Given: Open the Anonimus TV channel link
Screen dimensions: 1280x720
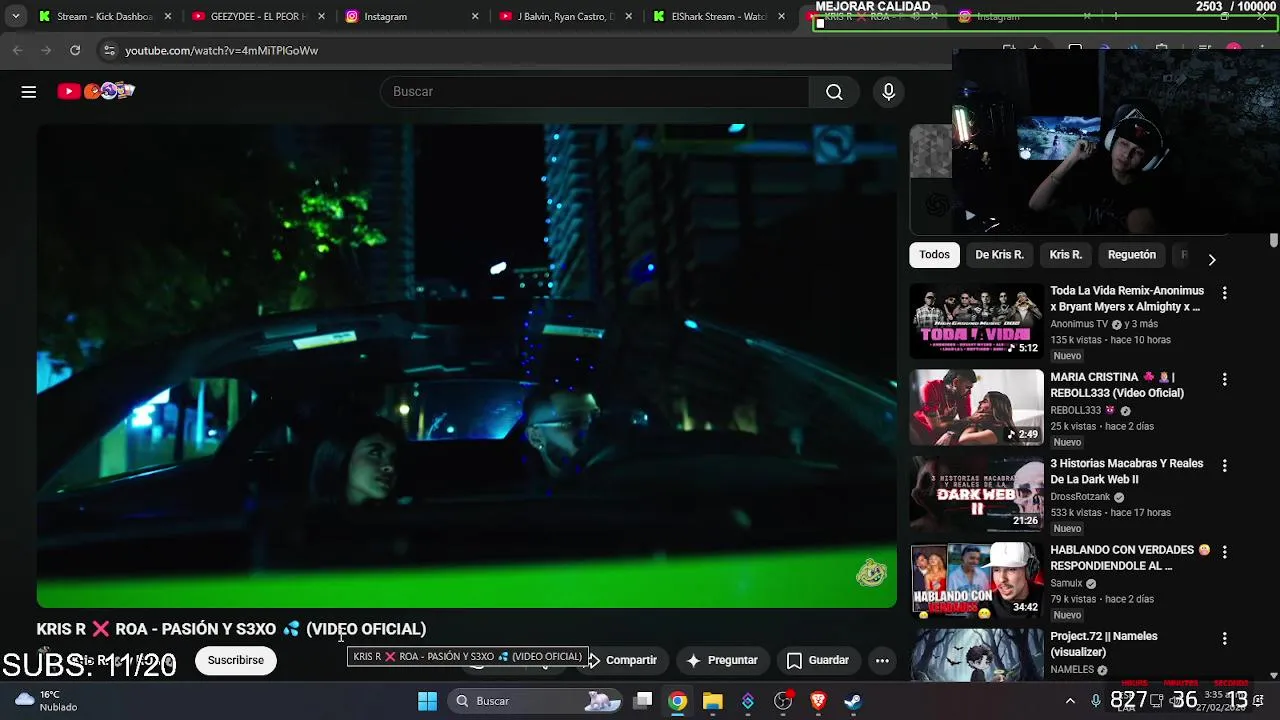Looking at the screenshot, I should click(x=1079, y=324).
